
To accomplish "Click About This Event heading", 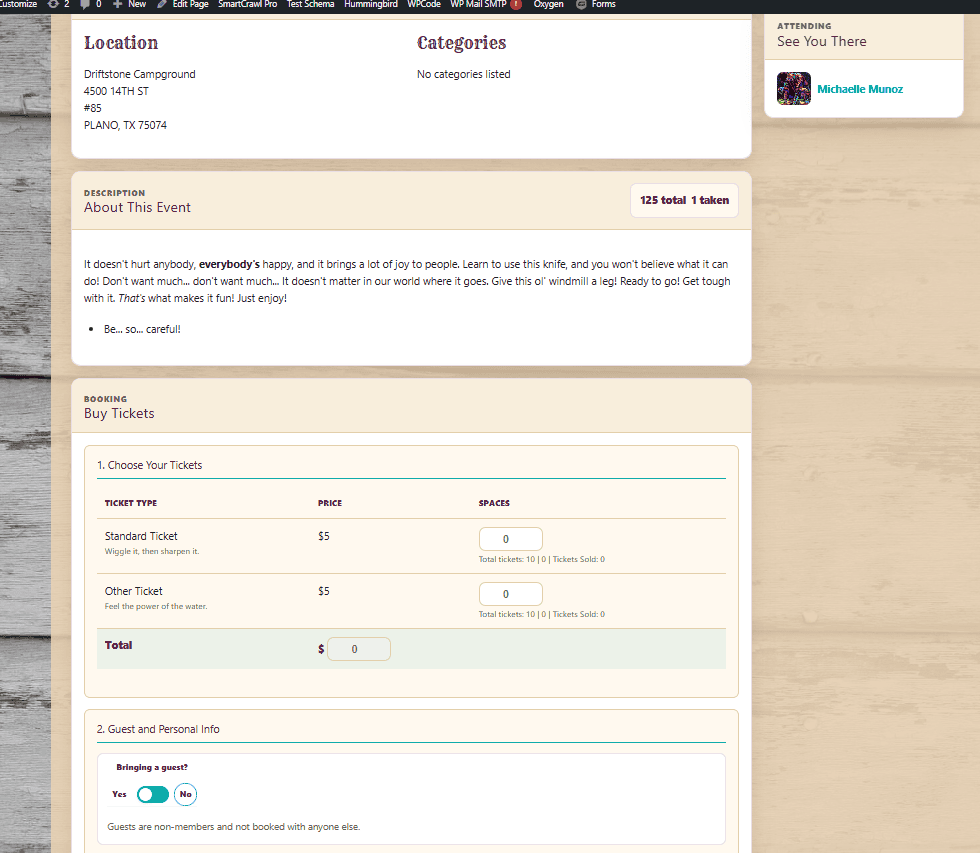I will (137, 207).
